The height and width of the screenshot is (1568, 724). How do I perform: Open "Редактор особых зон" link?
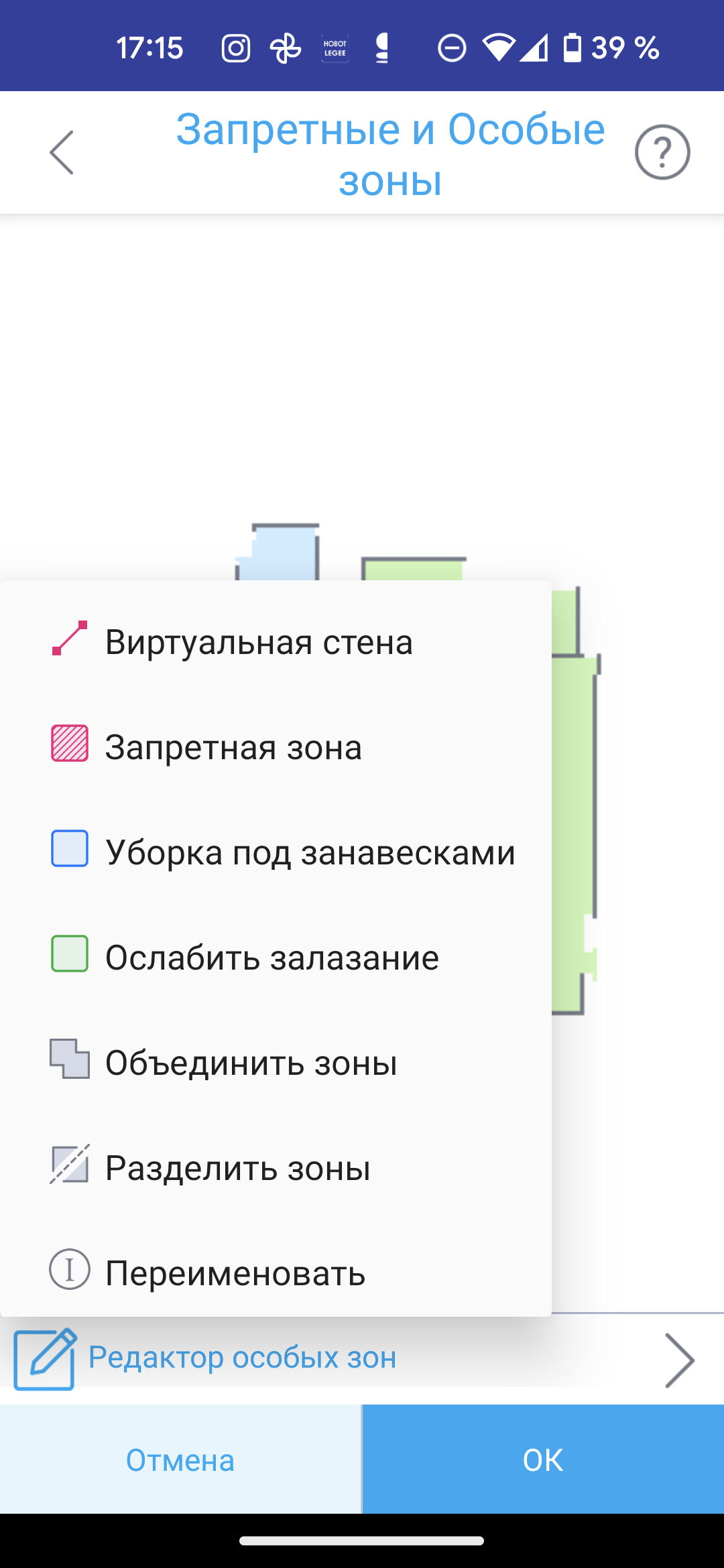[243, 1358]
